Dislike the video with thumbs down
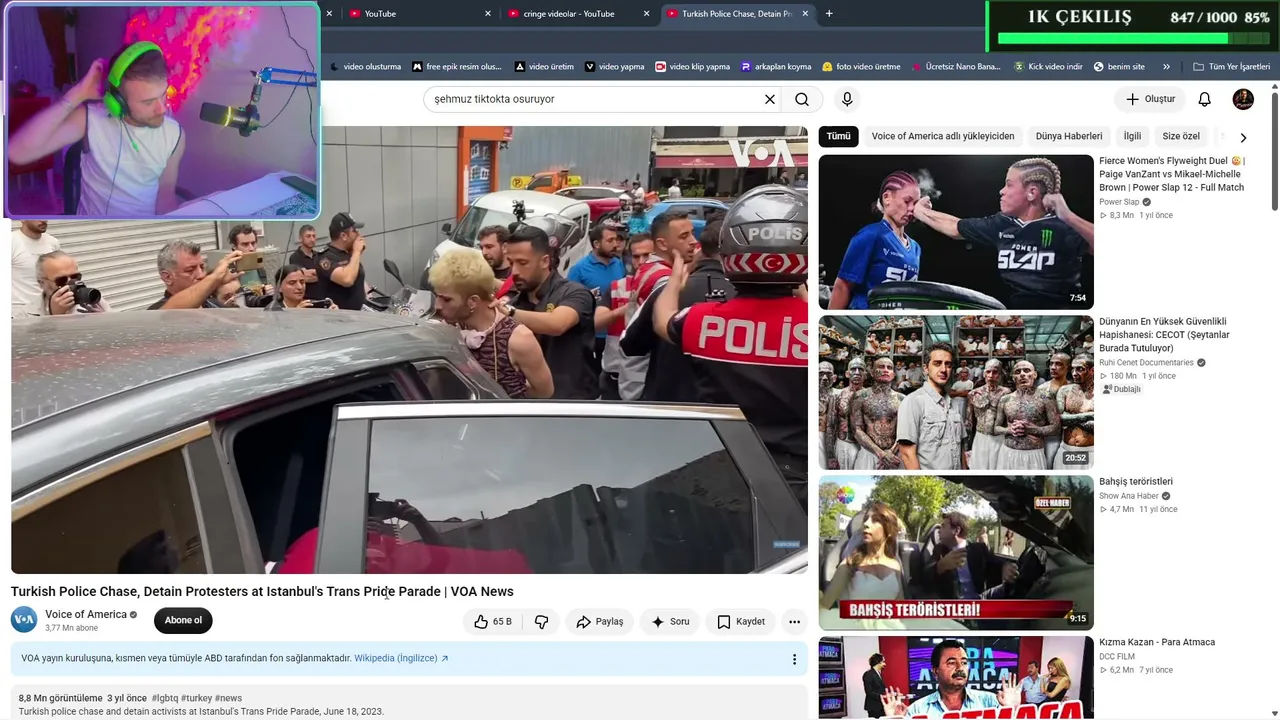 click(541, 621)
